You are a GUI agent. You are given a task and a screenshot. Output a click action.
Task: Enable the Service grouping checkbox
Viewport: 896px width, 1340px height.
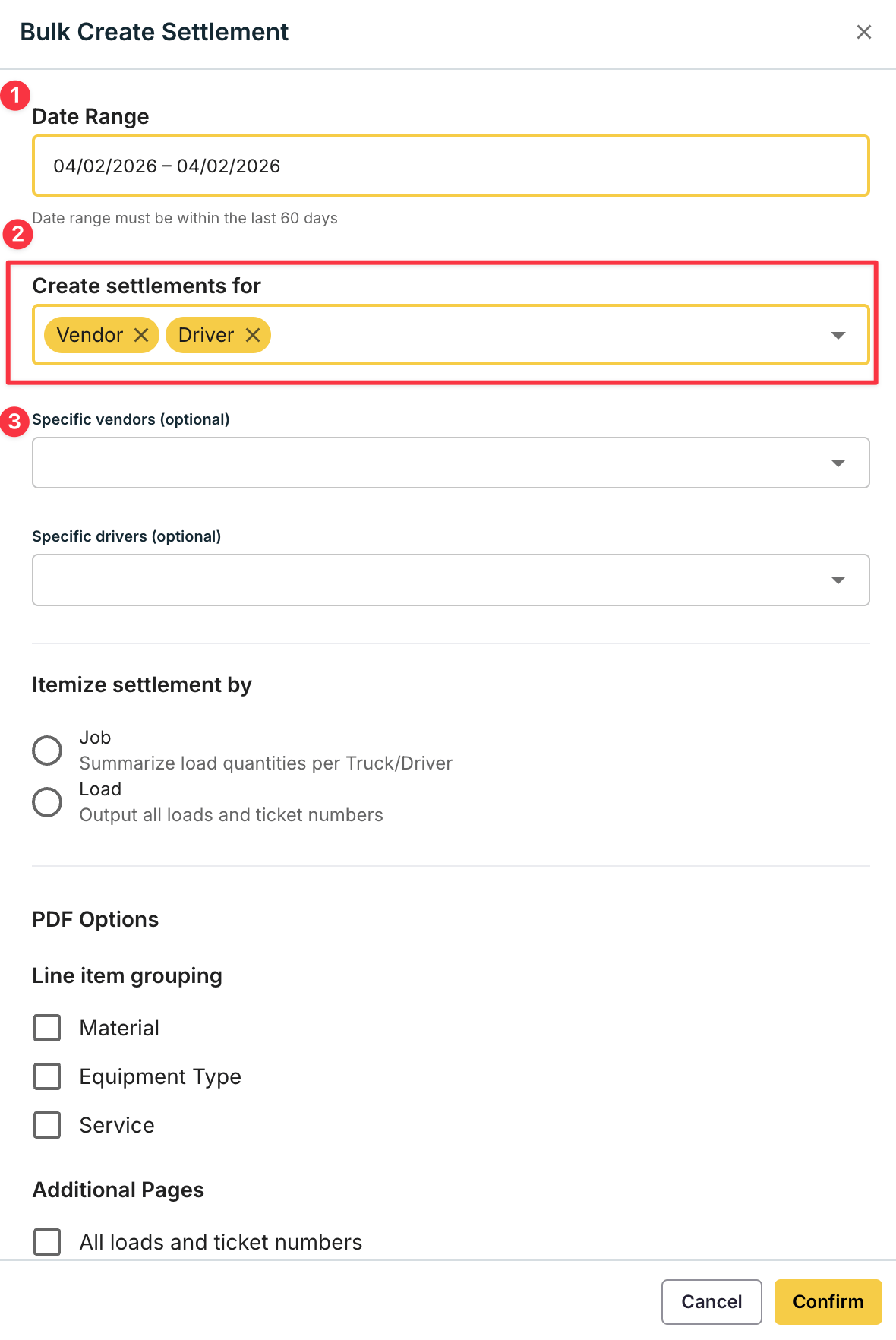click(x=47, y=1125)
